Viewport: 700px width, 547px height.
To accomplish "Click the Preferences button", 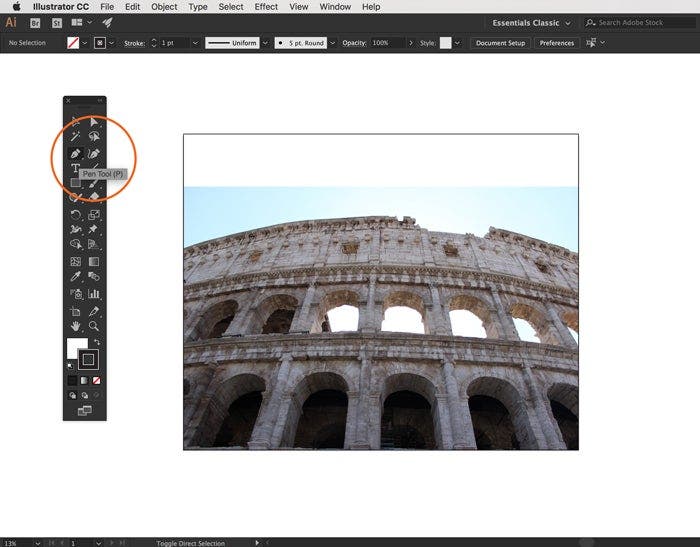I will coord(556,43).
